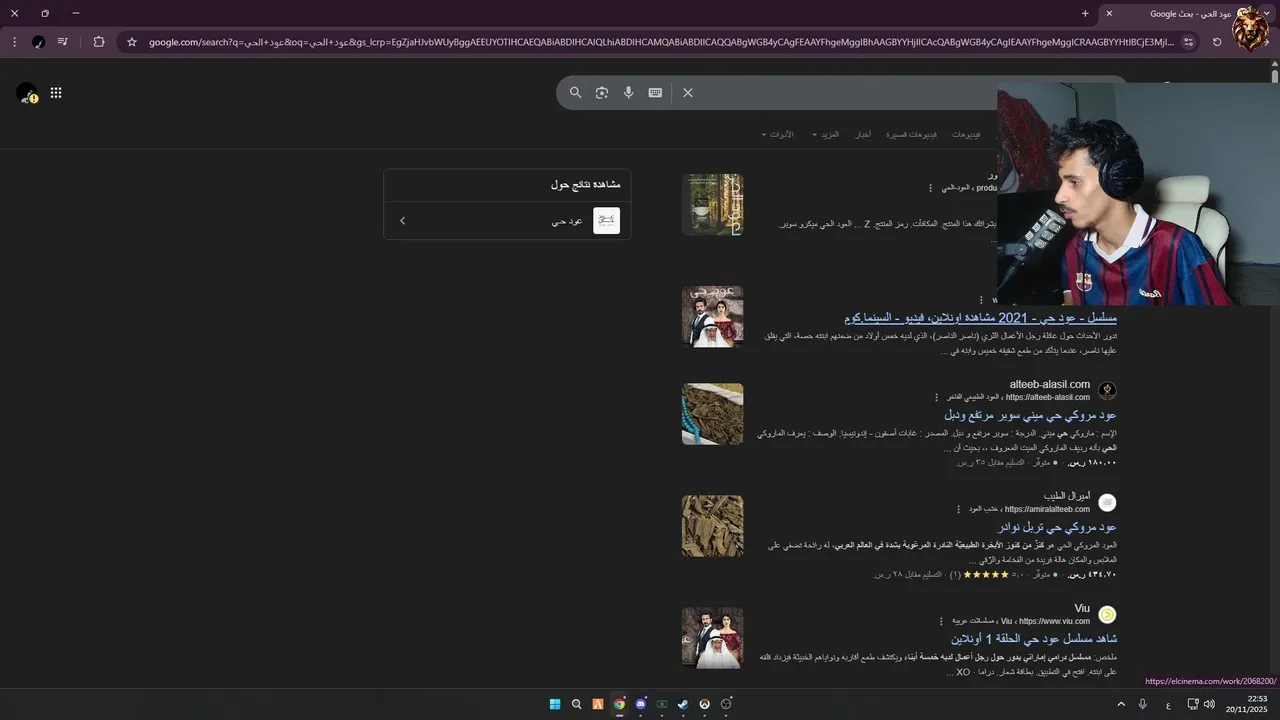Open link مسلسل - عود حي - 2021 مشاهدة اونلاين
Screen dimensions: 1280x720
point(980,317)
